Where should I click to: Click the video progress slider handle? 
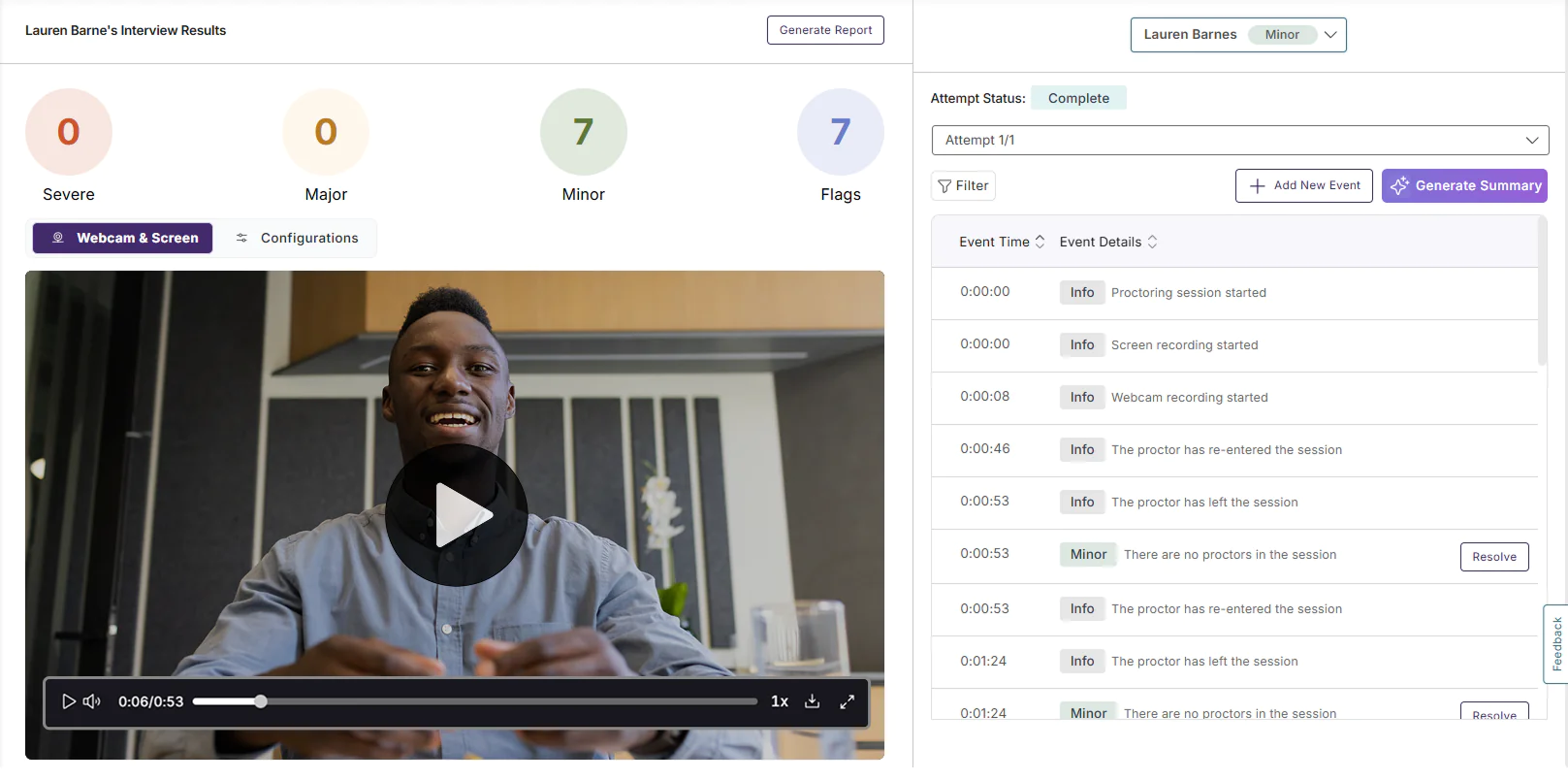[261, 701]
